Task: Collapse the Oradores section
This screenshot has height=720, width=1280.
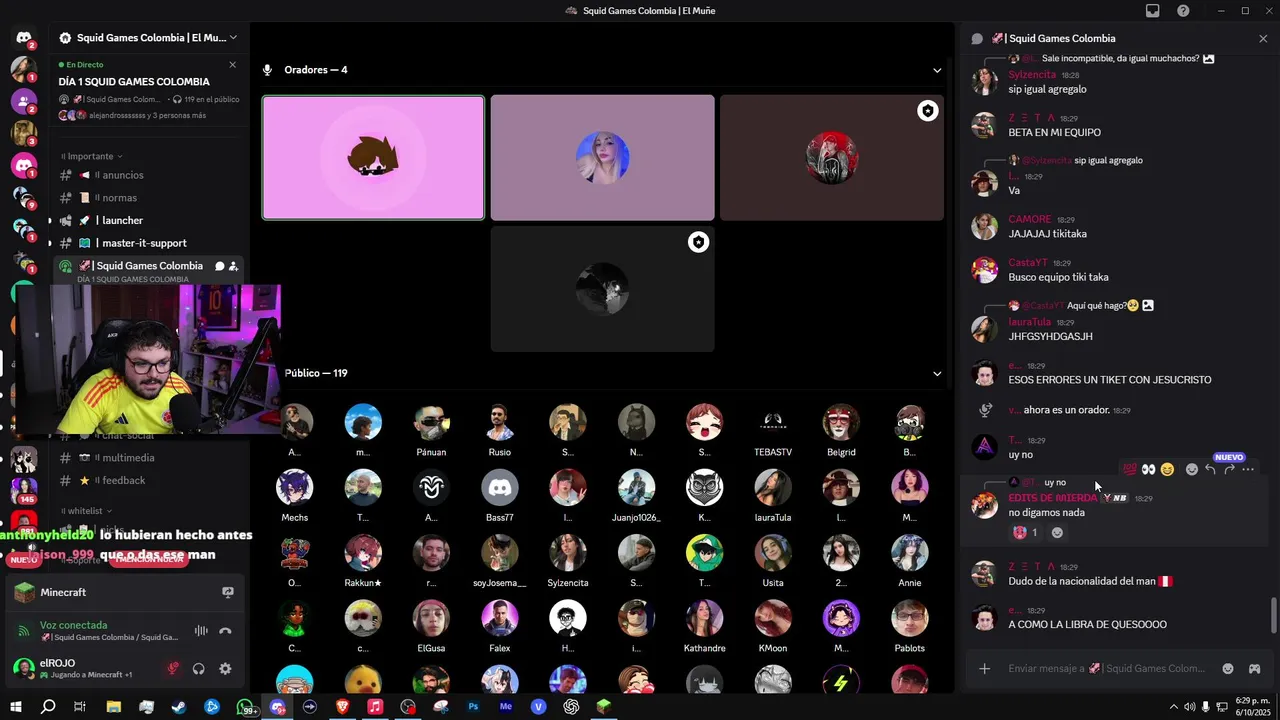Action: tap(937, 70)
